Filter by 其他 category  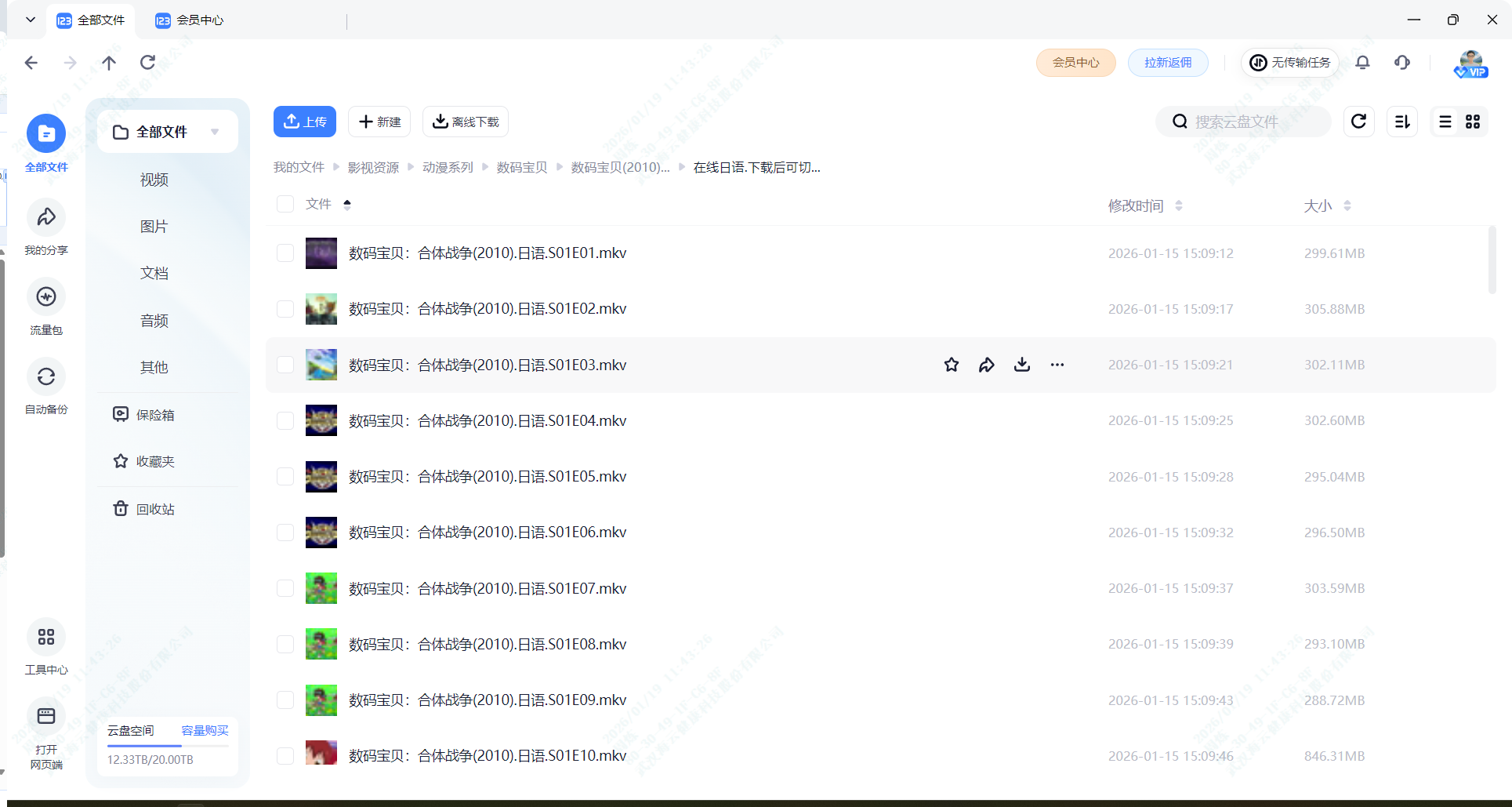(154, 367)
